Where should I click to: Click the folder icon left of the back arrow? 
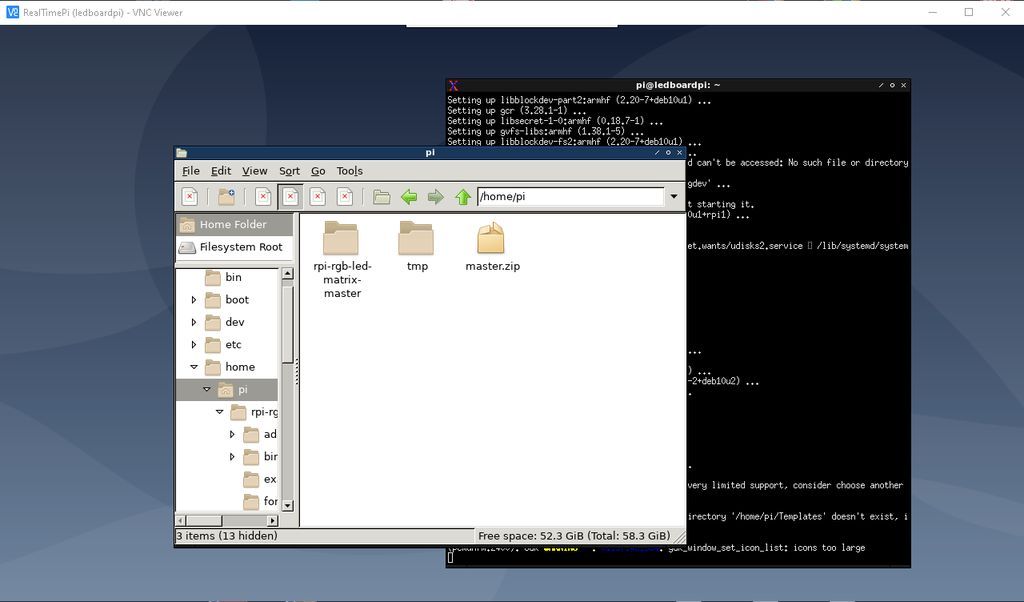click(381, 197)
